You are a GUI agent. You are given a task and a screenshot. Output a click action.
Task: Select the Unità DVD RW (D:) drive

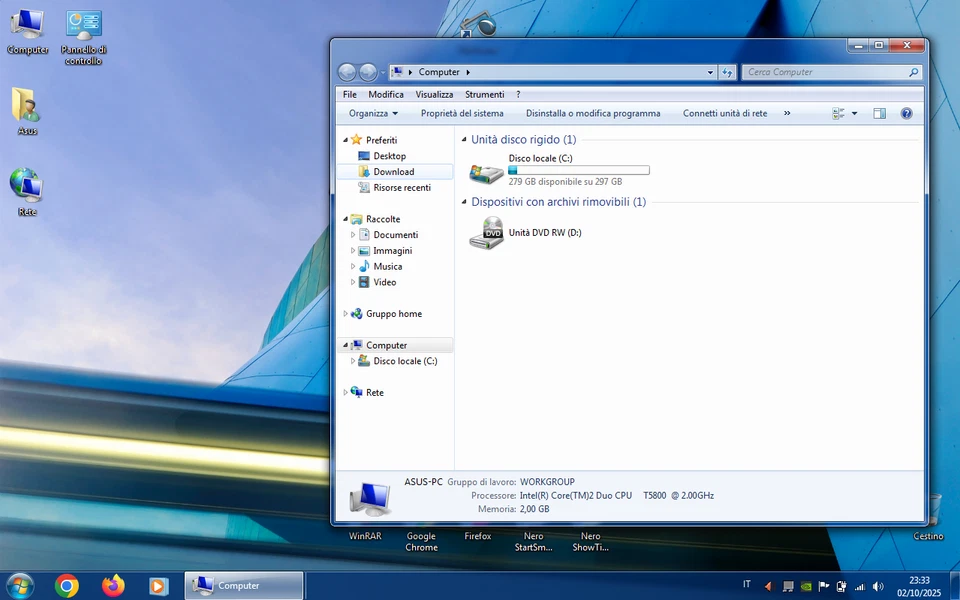coord(487,233)
